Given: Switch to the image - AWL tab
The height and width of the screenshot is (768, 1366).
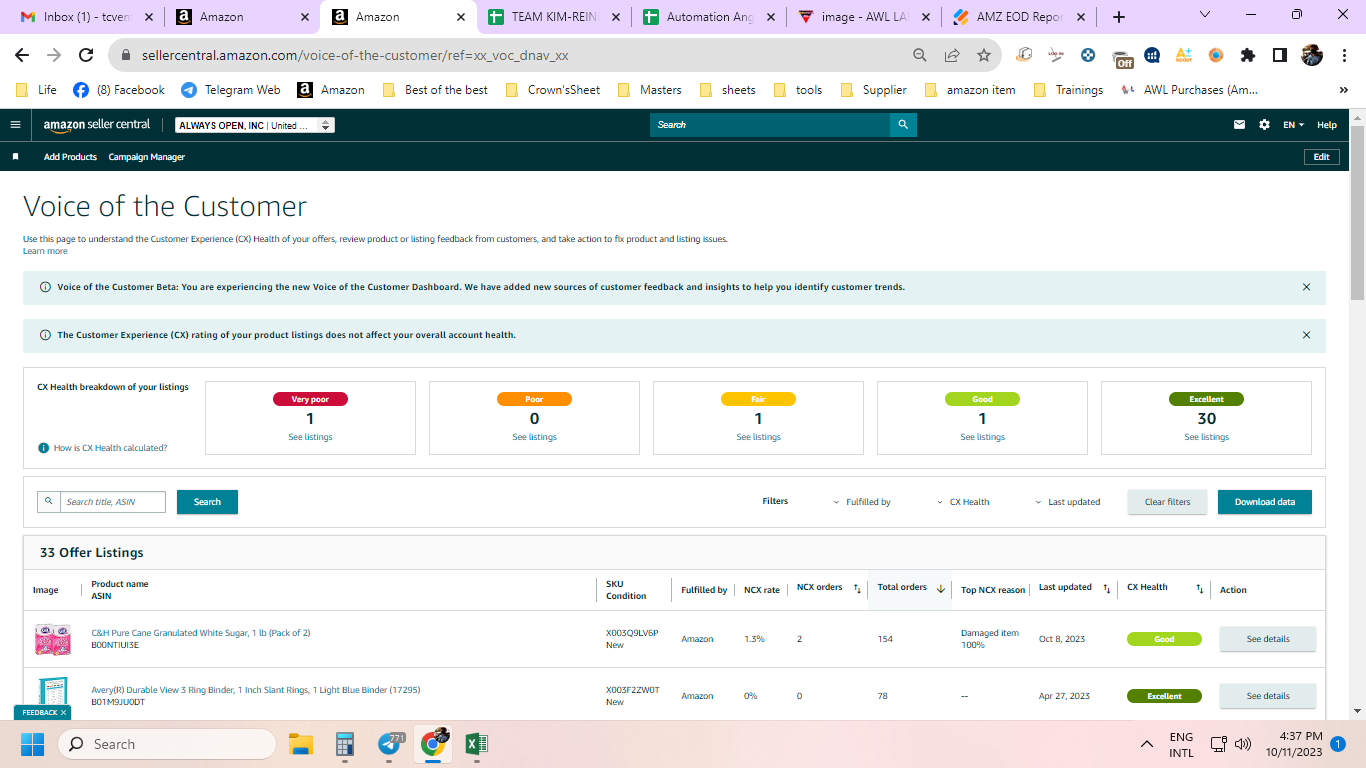Looking at the screenshot, I should (864, 17).
